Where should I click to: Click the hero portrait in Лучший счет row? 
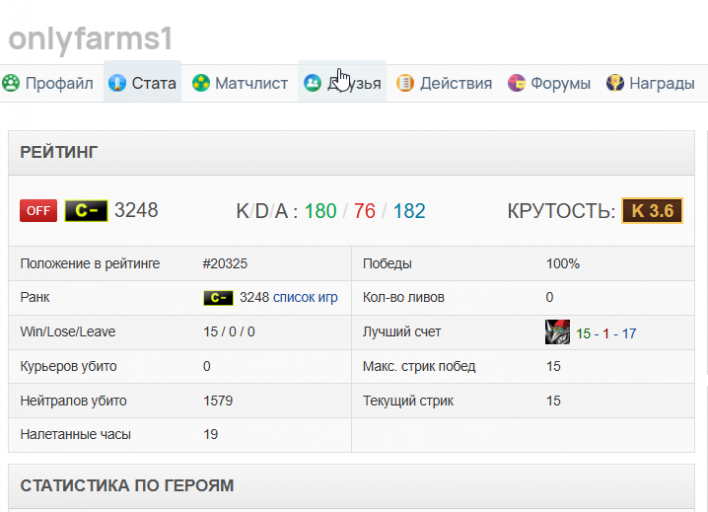coord(557,332)
